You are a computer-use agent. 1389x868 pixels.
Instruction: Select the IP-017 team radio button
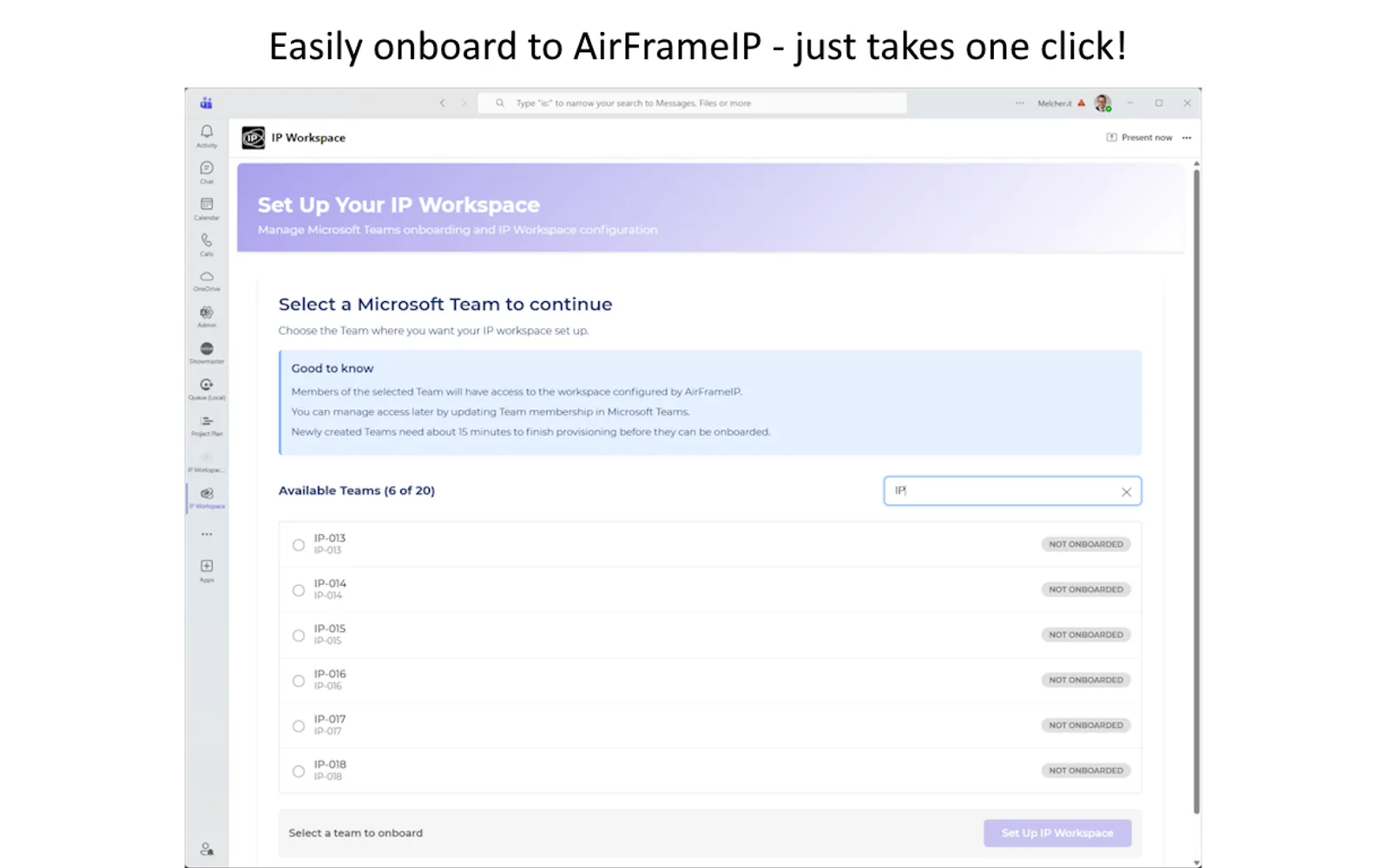point(299,726)
